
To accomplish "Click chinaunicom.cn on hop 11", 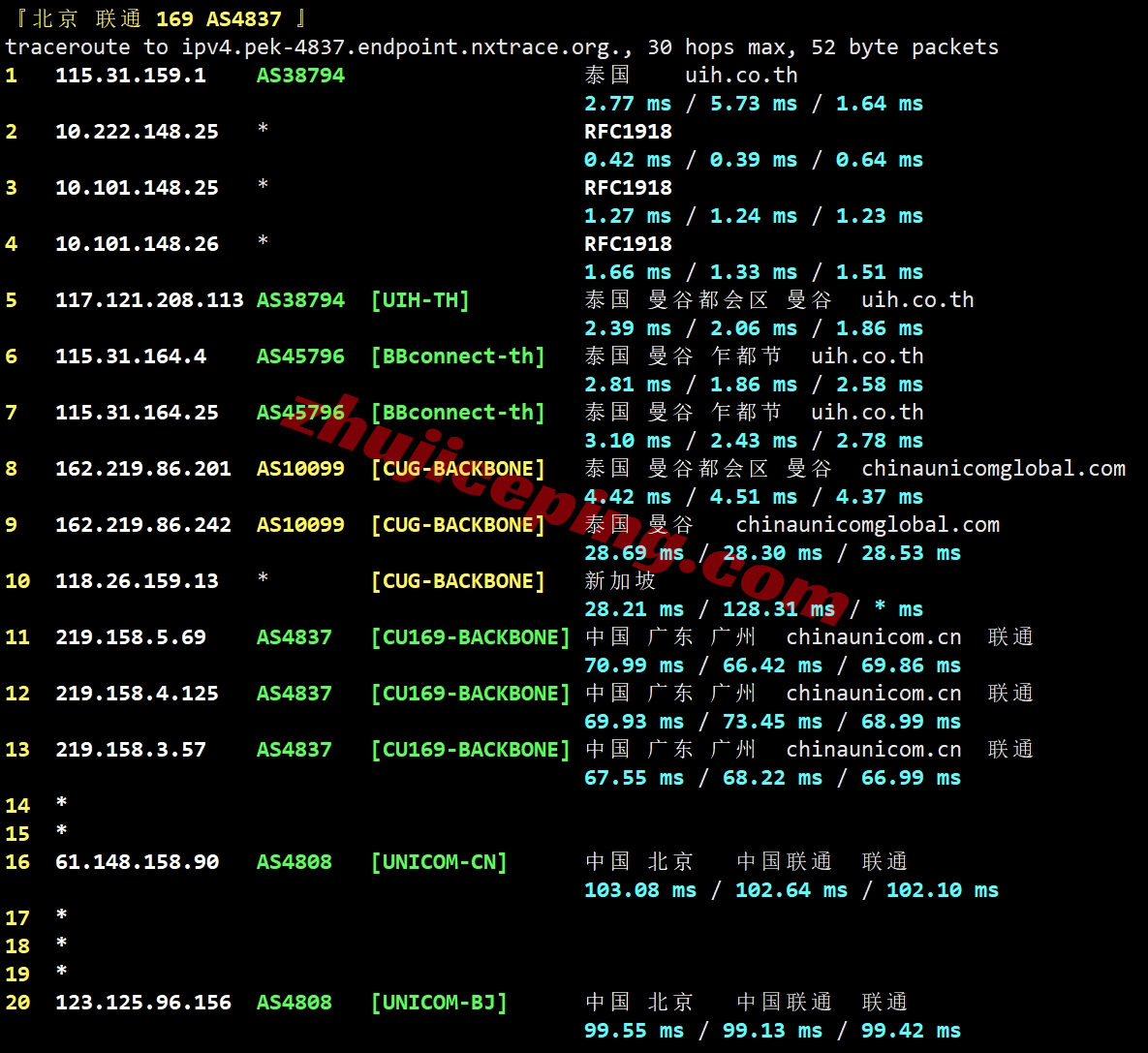I will click(874, 637).
